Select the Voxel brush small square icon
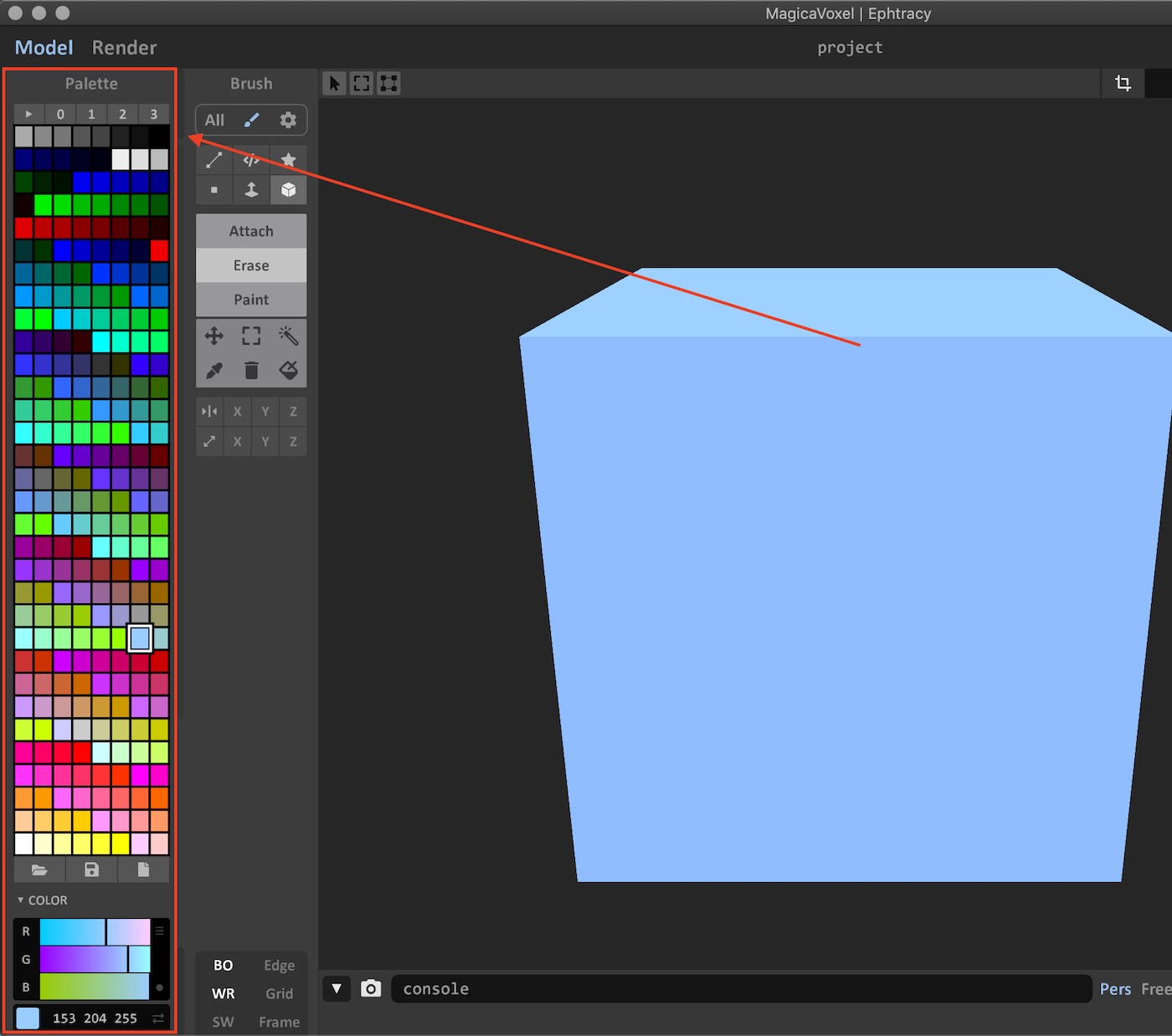 pos(214,190)
